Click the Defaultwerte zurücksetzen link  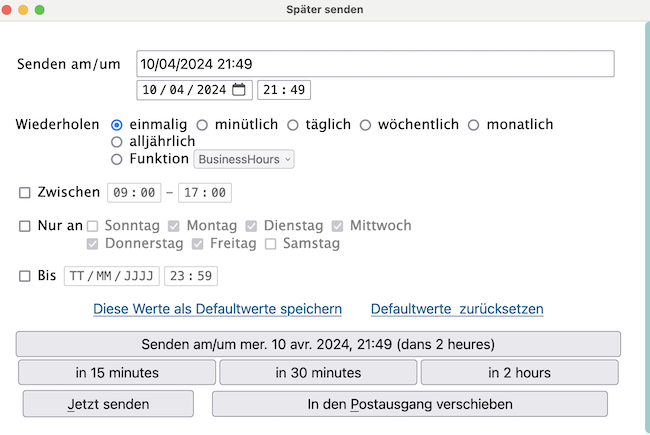point(457,309)
